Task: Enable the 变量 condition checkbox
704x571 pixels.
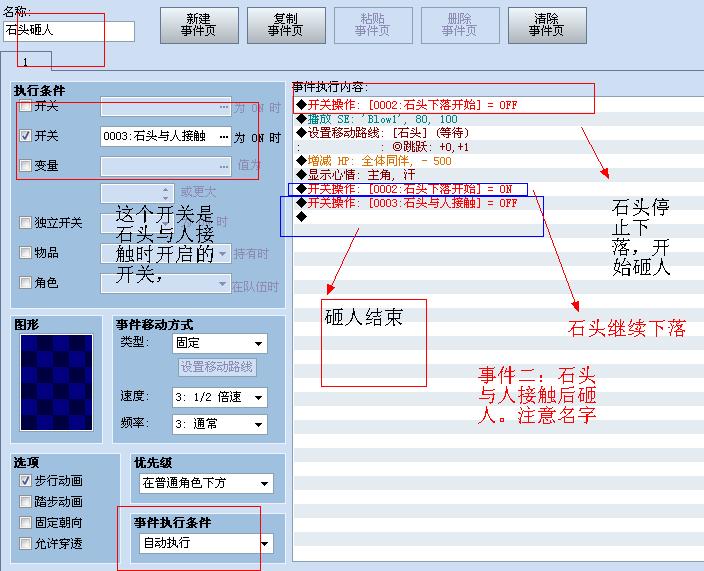Action: point(26,166)
